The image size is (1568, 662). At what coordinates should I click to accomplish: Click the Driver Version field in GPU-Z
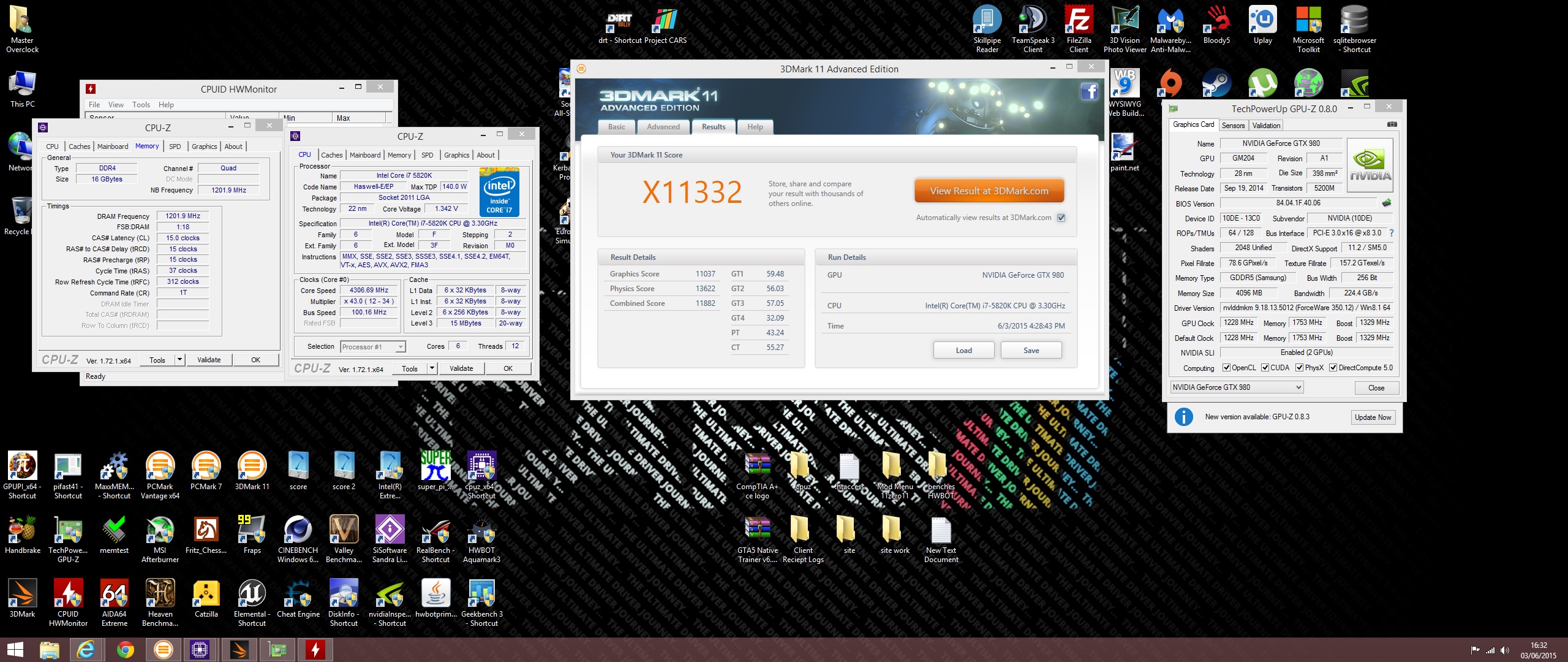click(x=1306, y=308)
